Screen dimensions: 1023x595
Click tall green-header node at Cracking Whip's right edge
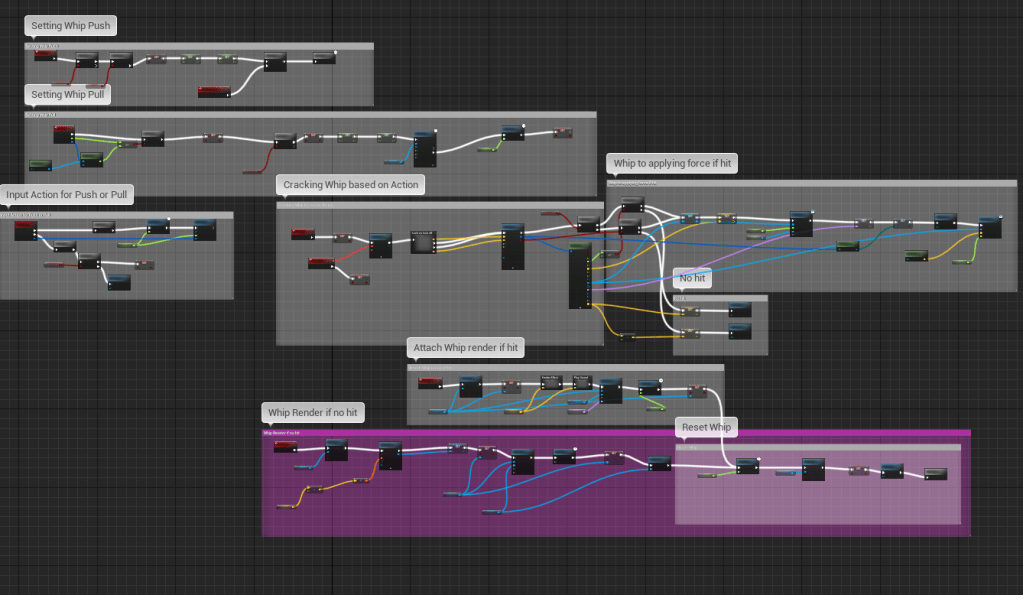tap(579, 275)
